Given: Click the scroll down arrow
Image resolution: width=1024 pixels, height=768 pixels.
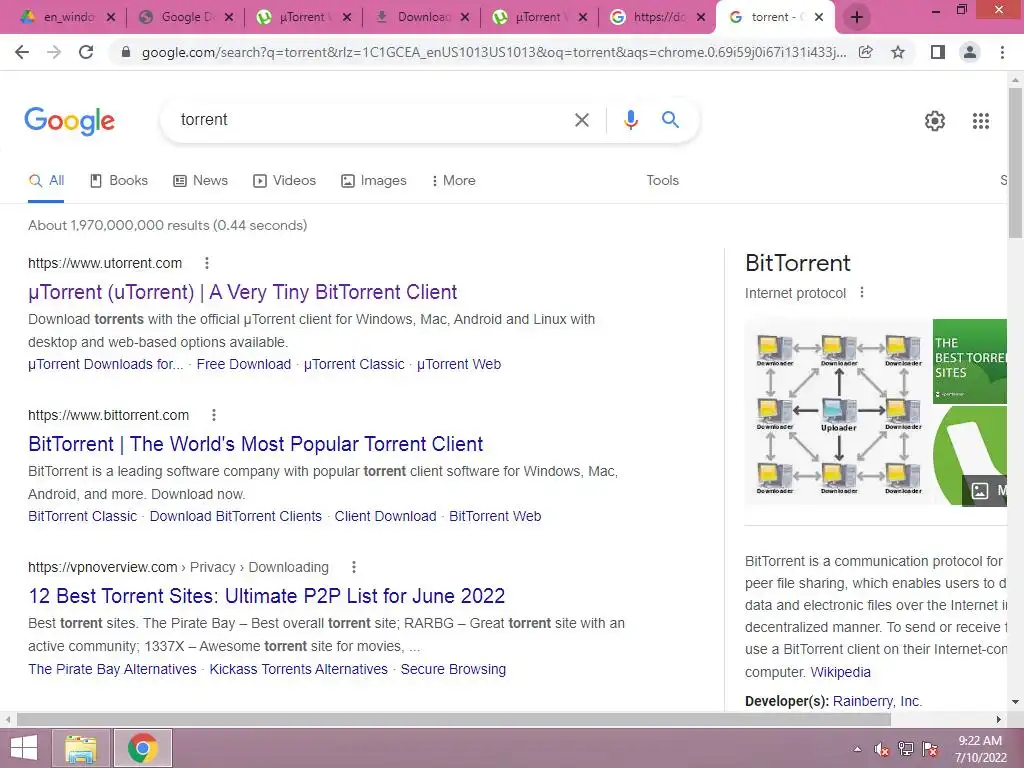Looking at the screenshot, I should (1015, 702).
